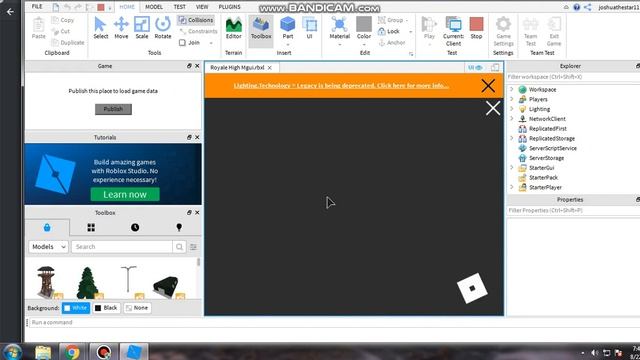Click Group in Edit section
The image size is (640, 360).
391,20
